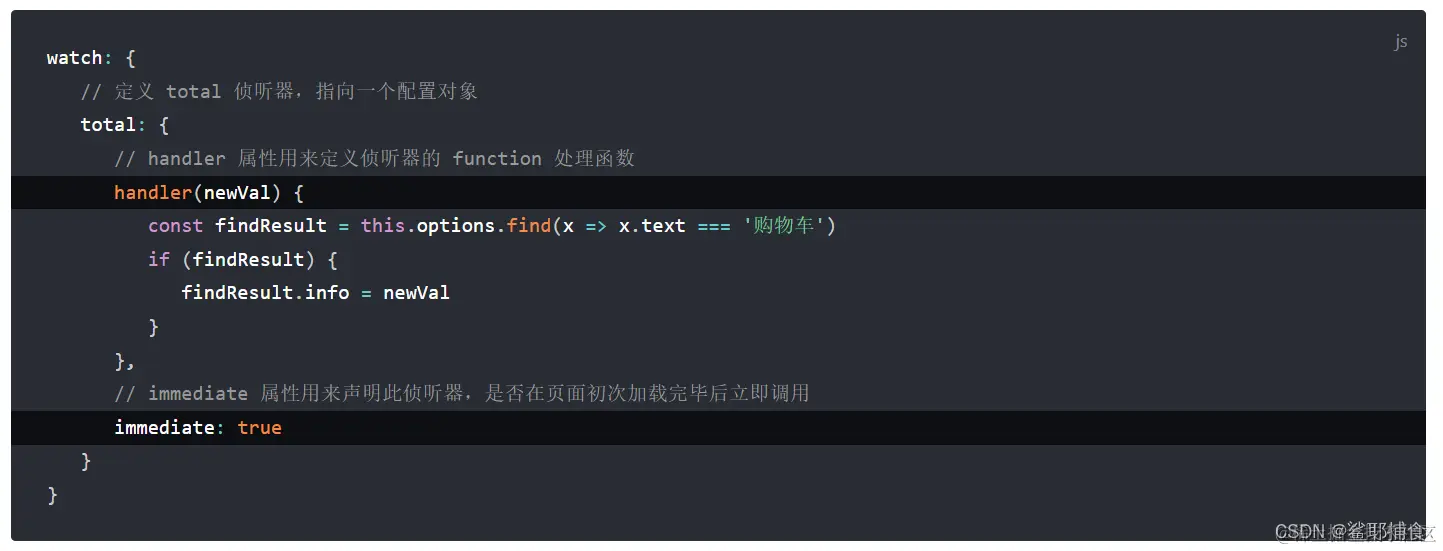Click the 'true' boolean value
The image size is (1443, 551).
(260, 428)
